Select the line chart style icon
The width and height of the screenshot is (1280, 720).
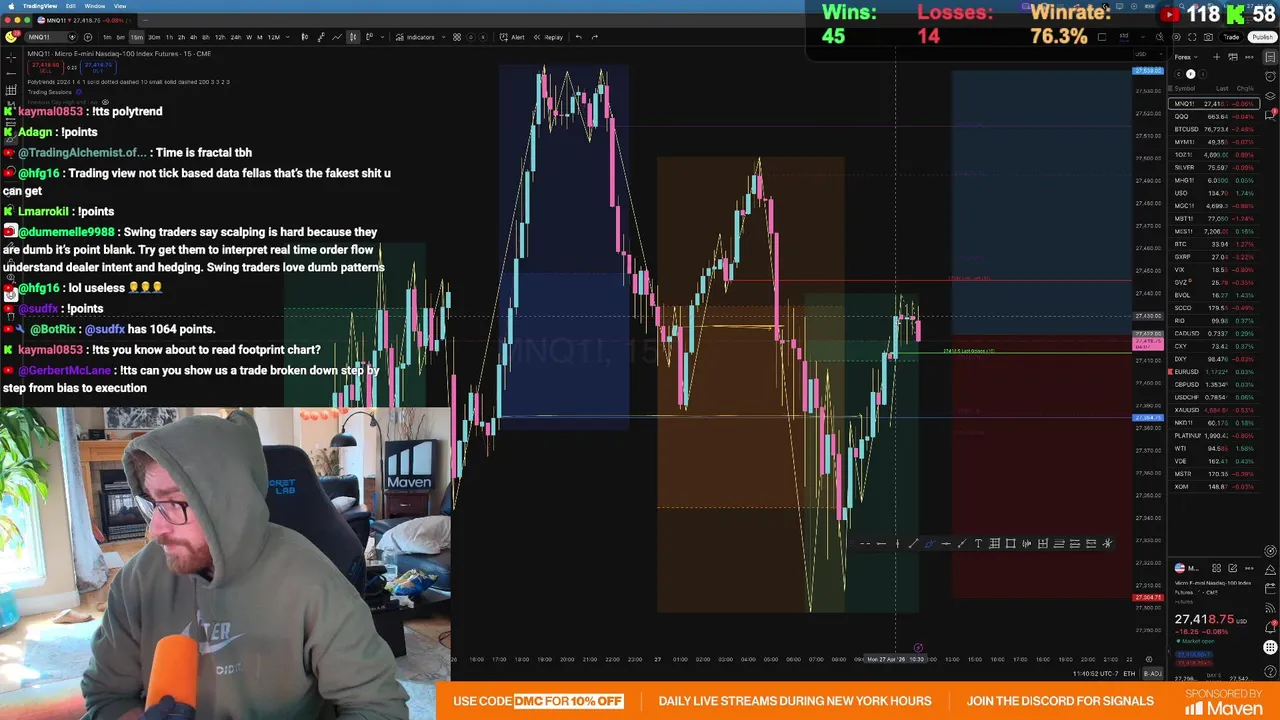[x=337, y=37]
